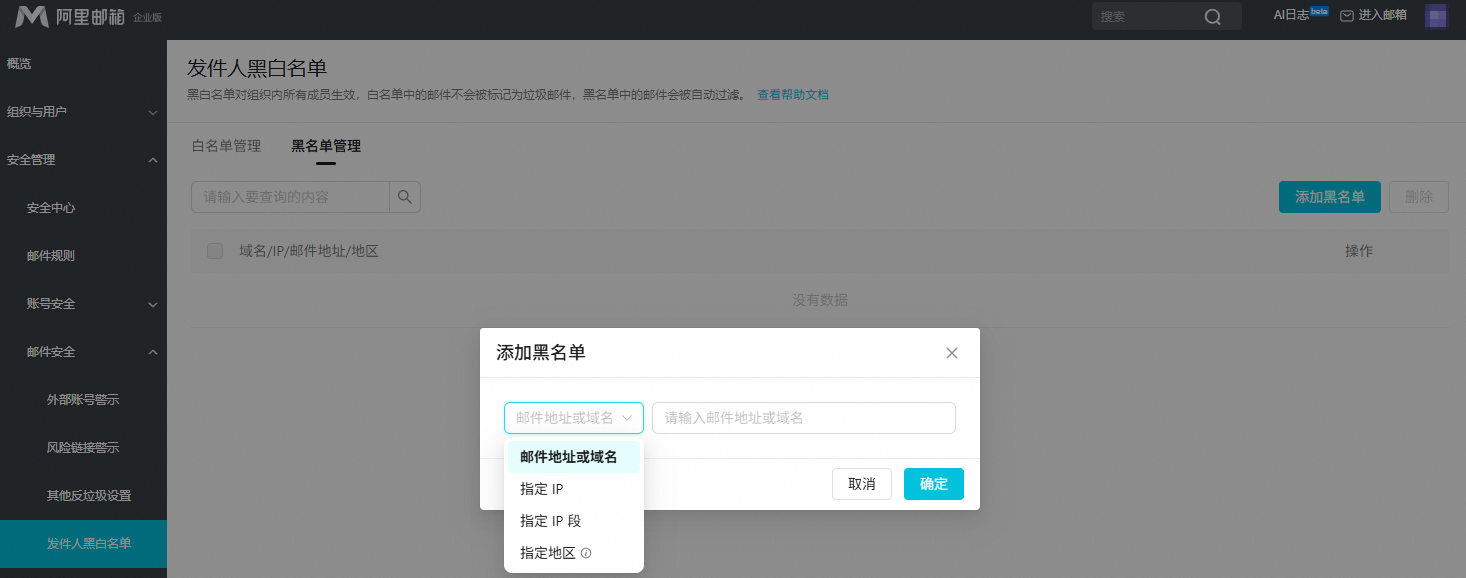Open 查看帮助文档 help link
Viewport: 1466px width, 578px height.
pos(793,95)
